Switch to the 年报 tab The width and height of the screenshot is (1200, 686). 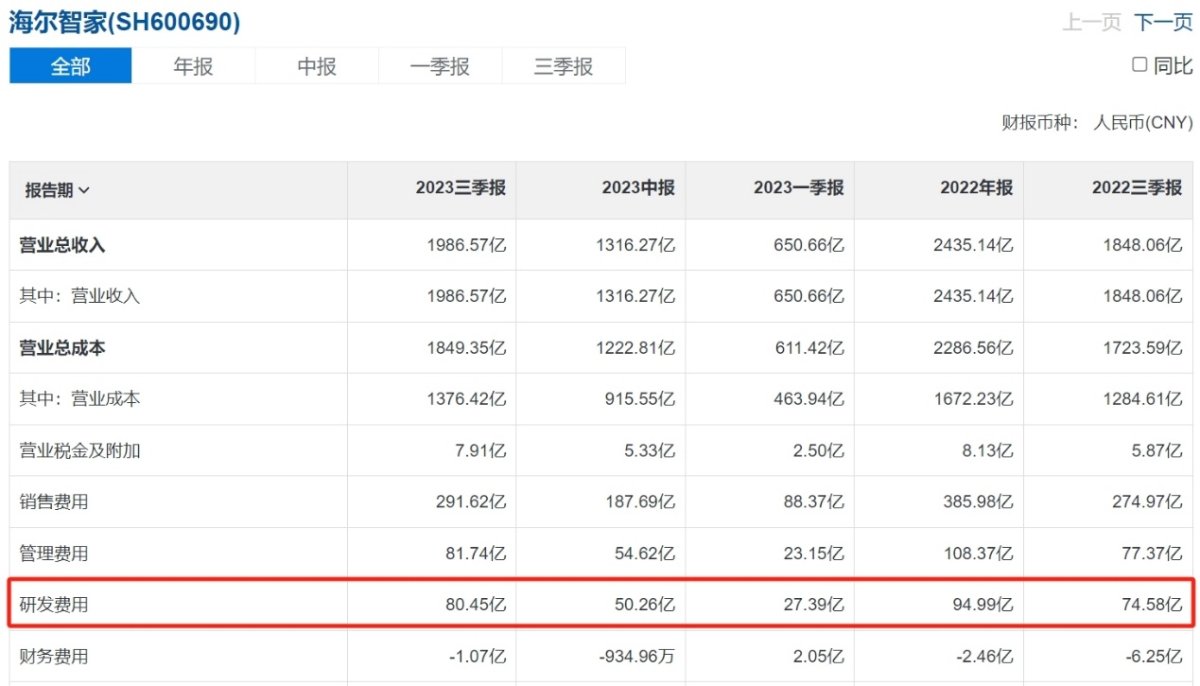coord(193,67)
